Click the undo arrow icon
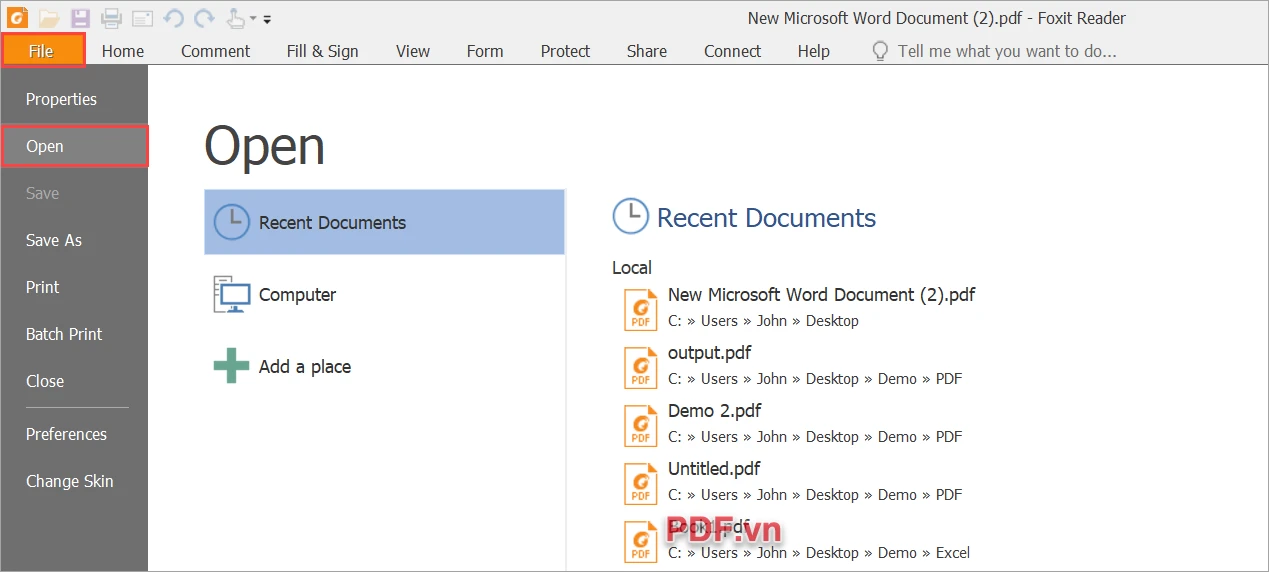This screenshot has height=572, width=1269. coord(173,18)
